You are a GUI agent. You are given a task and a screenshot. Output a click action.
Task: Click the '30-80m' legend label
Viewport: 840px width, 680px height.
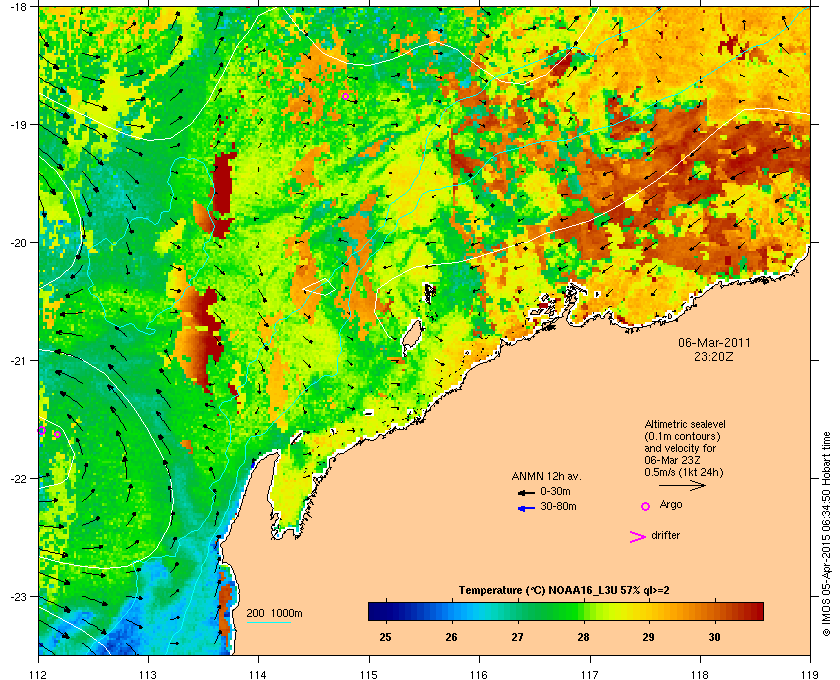[x=558, y=506]
